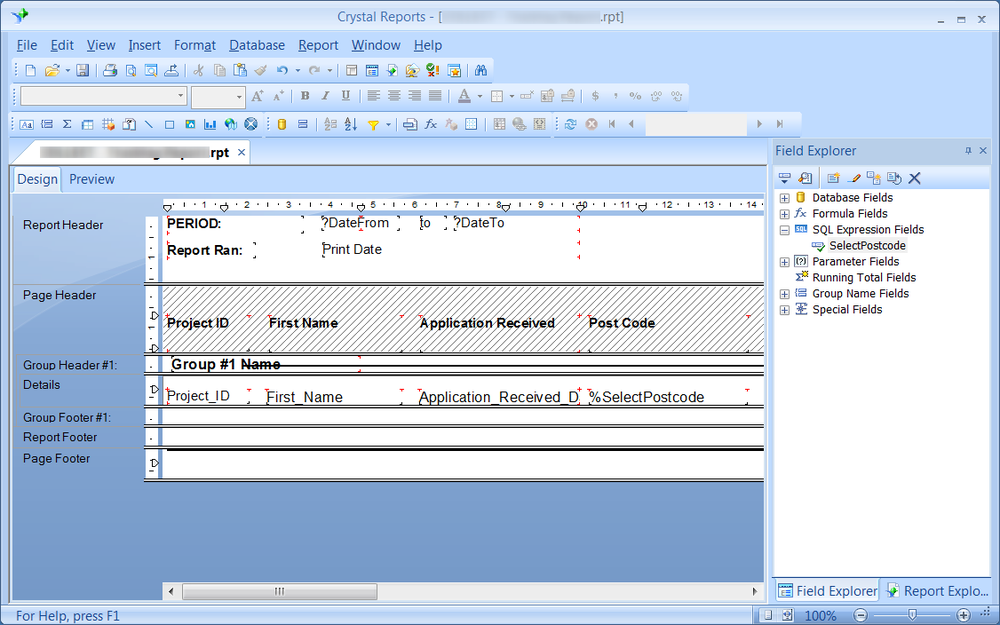Expand Special Fields node
This screenshot has width=1000, height=625.
tap(784, 310)
